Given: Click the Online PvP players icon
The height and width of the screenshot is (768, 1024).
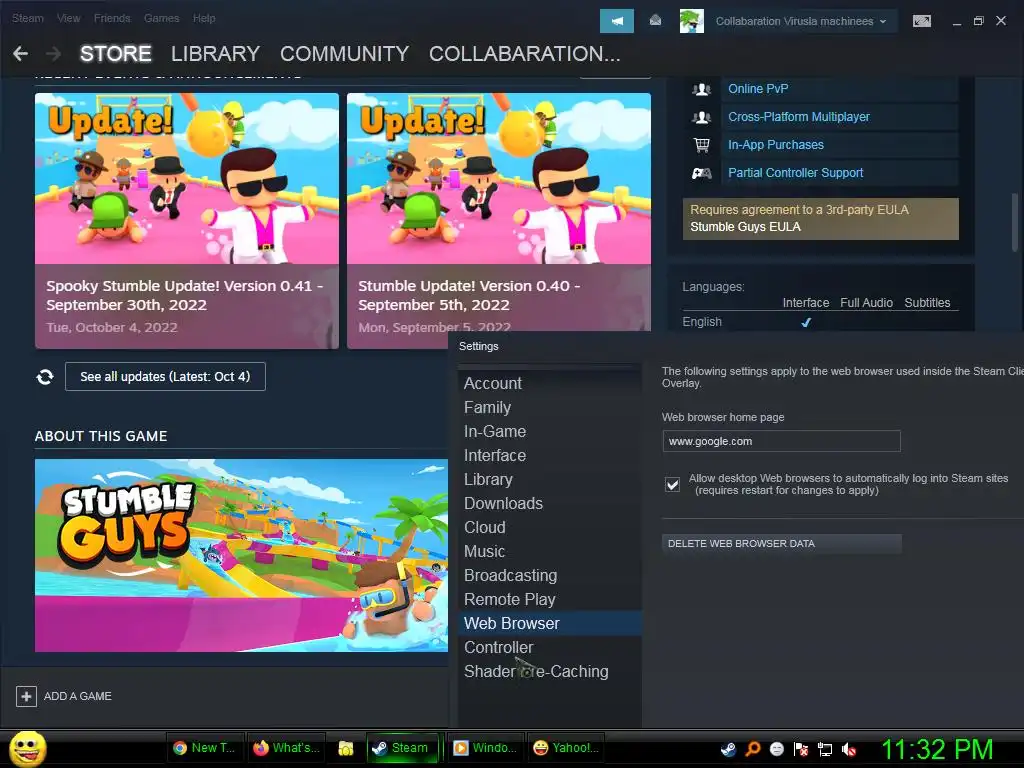Looking at the screenshot, I should 701,89.
